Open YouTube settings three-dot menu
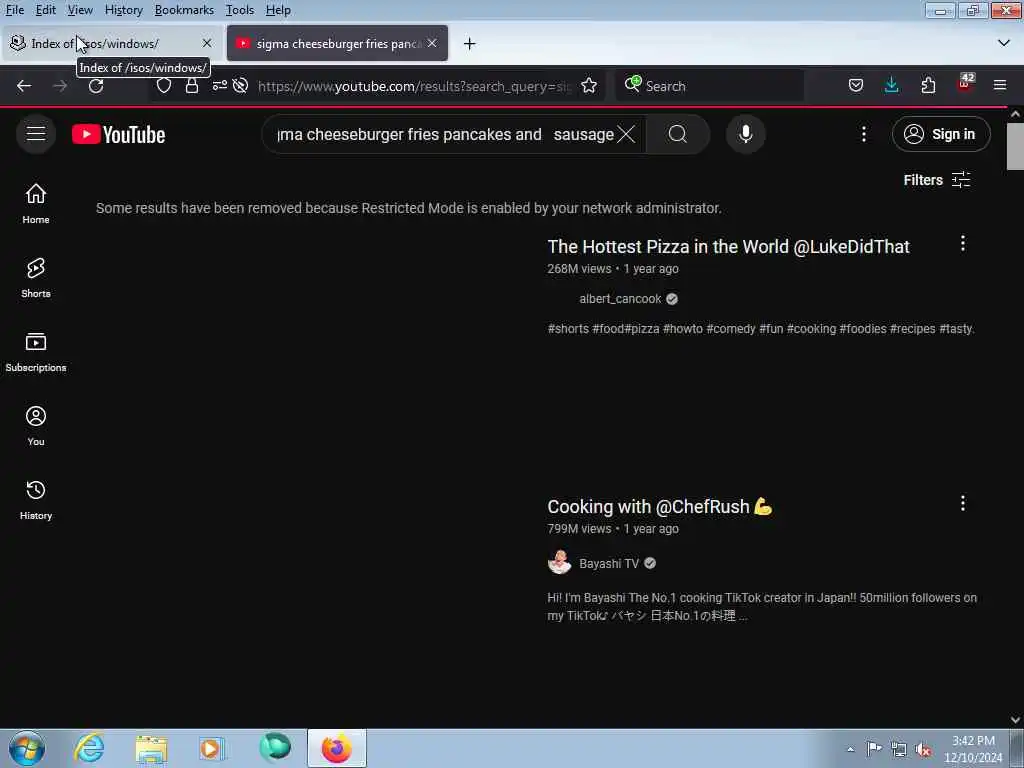 tap(864, 135)
